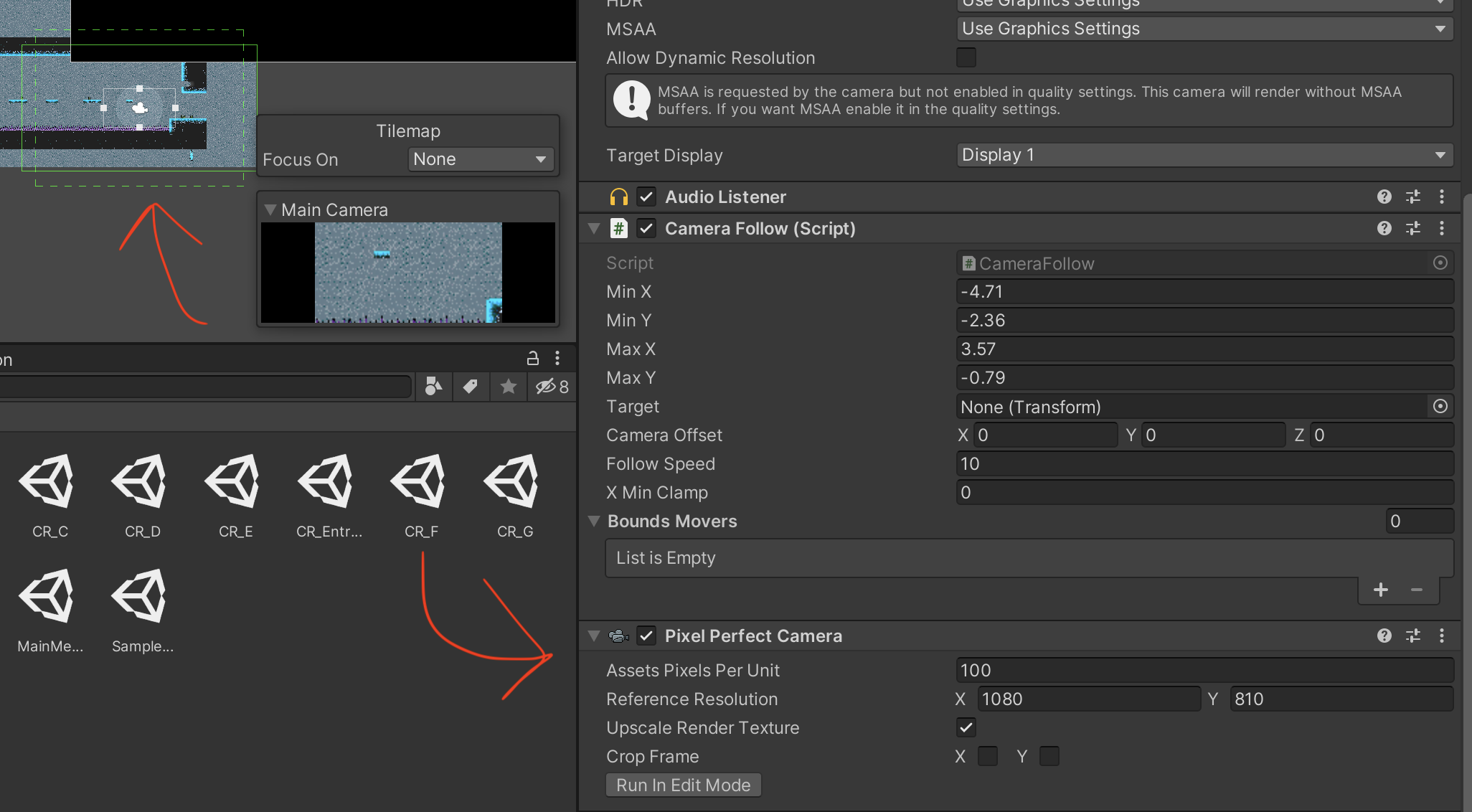
Task: Disable the Audio Listener component checkbox
Action: coord(646,197)
